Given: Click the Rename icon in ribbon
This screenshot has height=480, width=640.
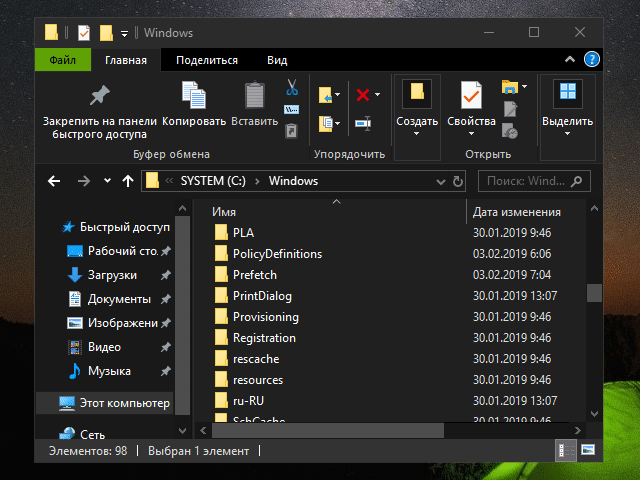Looking at the screenshot, I should (x=363, y=123).
